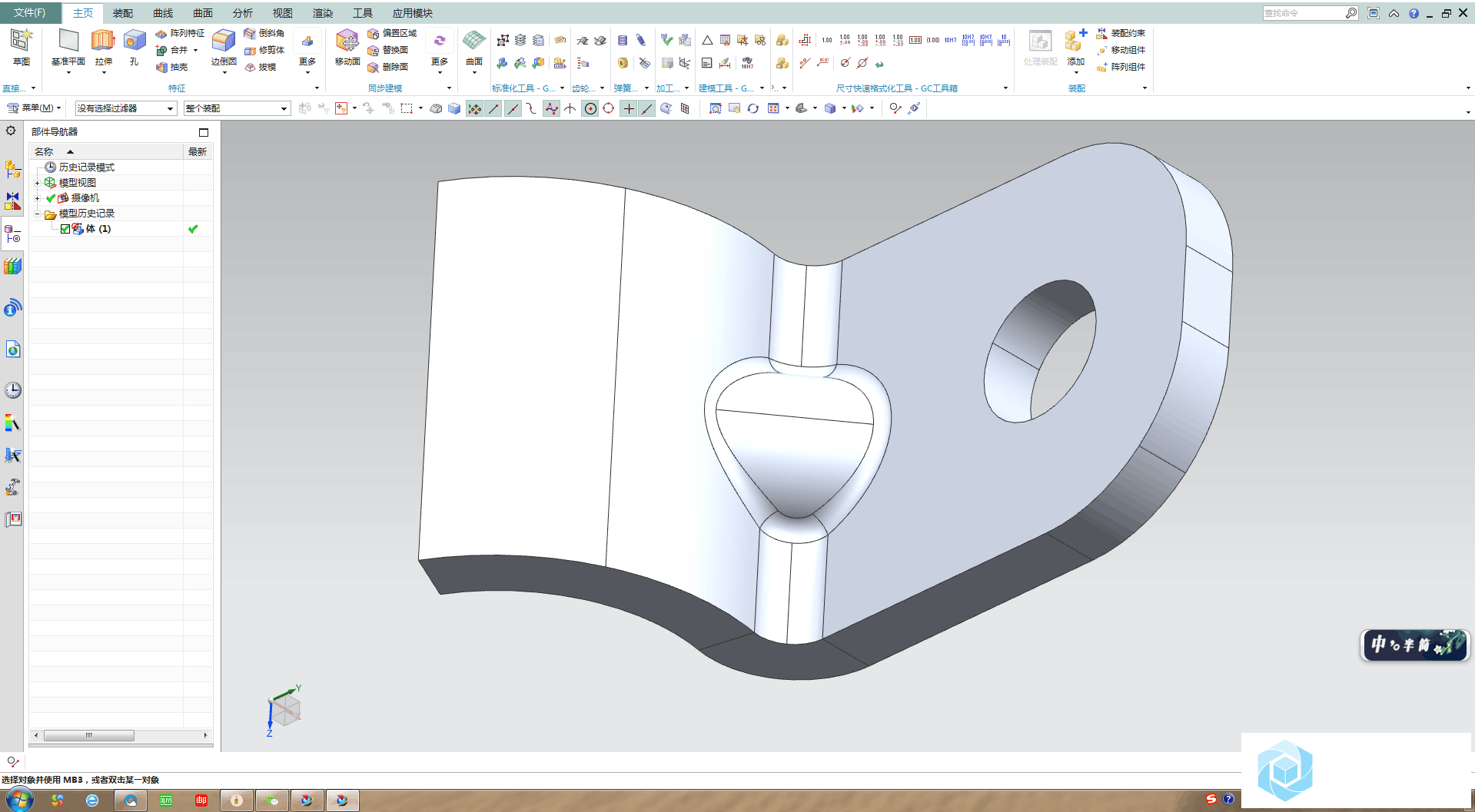Viewport: 1475px width, 812px height.
Task: Expand the 同步建模 group options arrow
Action: point(449,88)
